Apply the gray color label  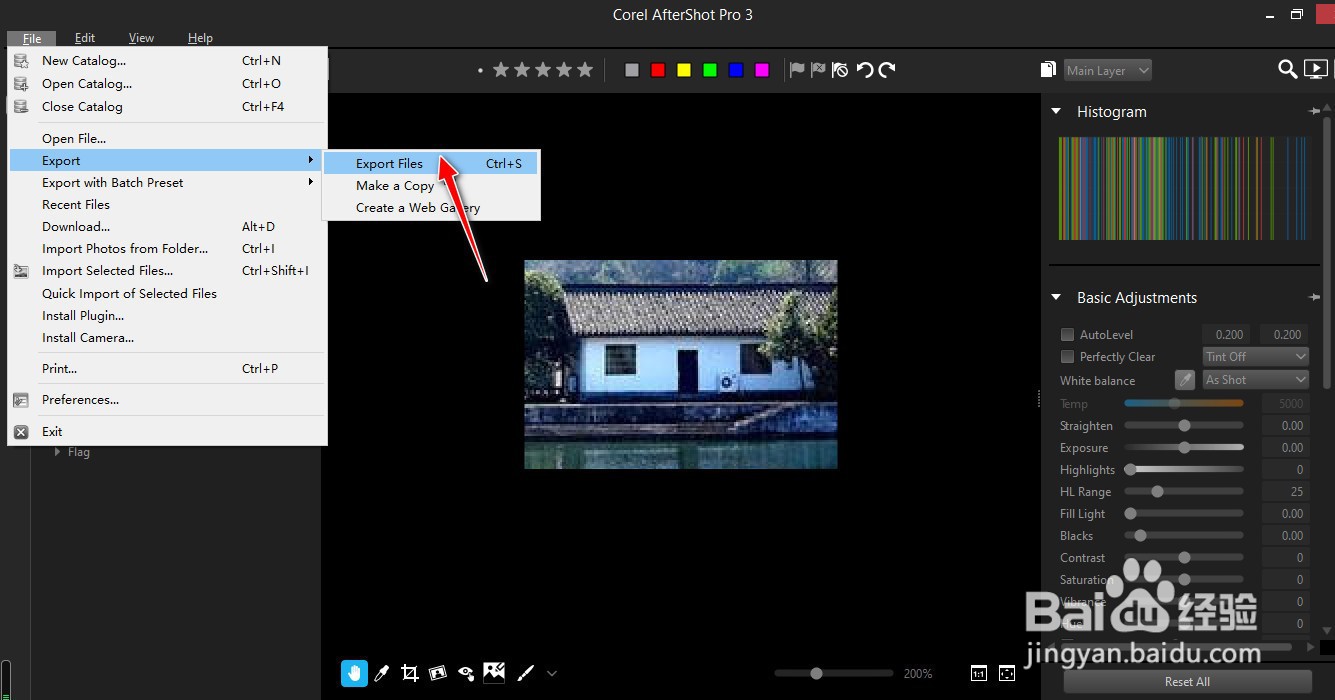(x=632, y=70)
